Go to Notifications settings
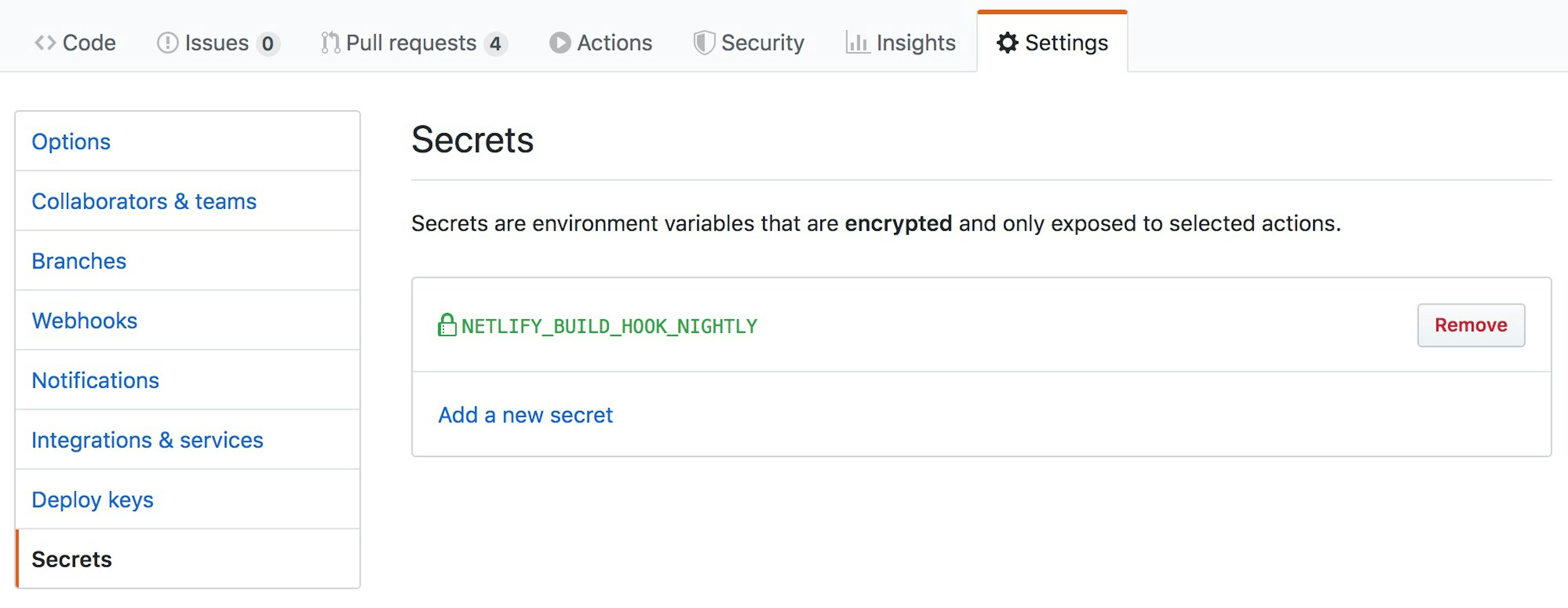Screen dimensions: 1568x608 [x=96, y=380]
